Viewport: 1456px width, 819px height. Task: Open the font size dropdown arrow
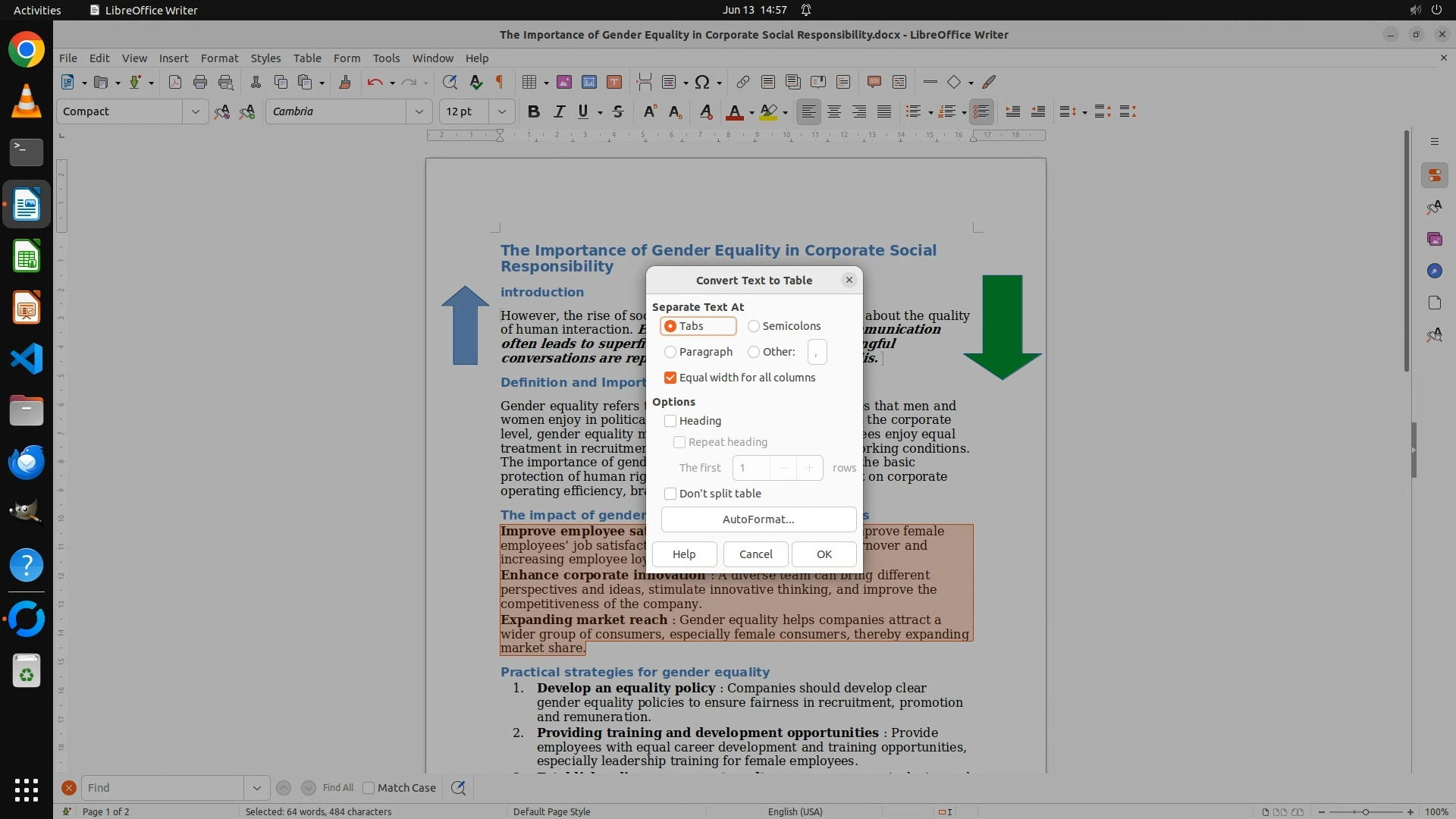point(501,111)
